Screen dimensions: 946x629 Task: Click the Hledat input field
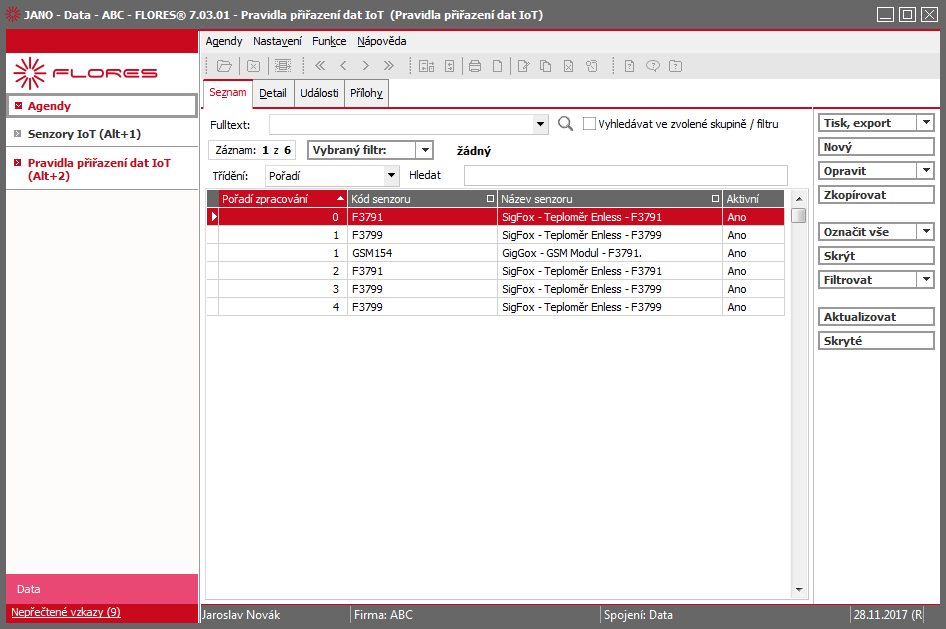tap(626, 175)
